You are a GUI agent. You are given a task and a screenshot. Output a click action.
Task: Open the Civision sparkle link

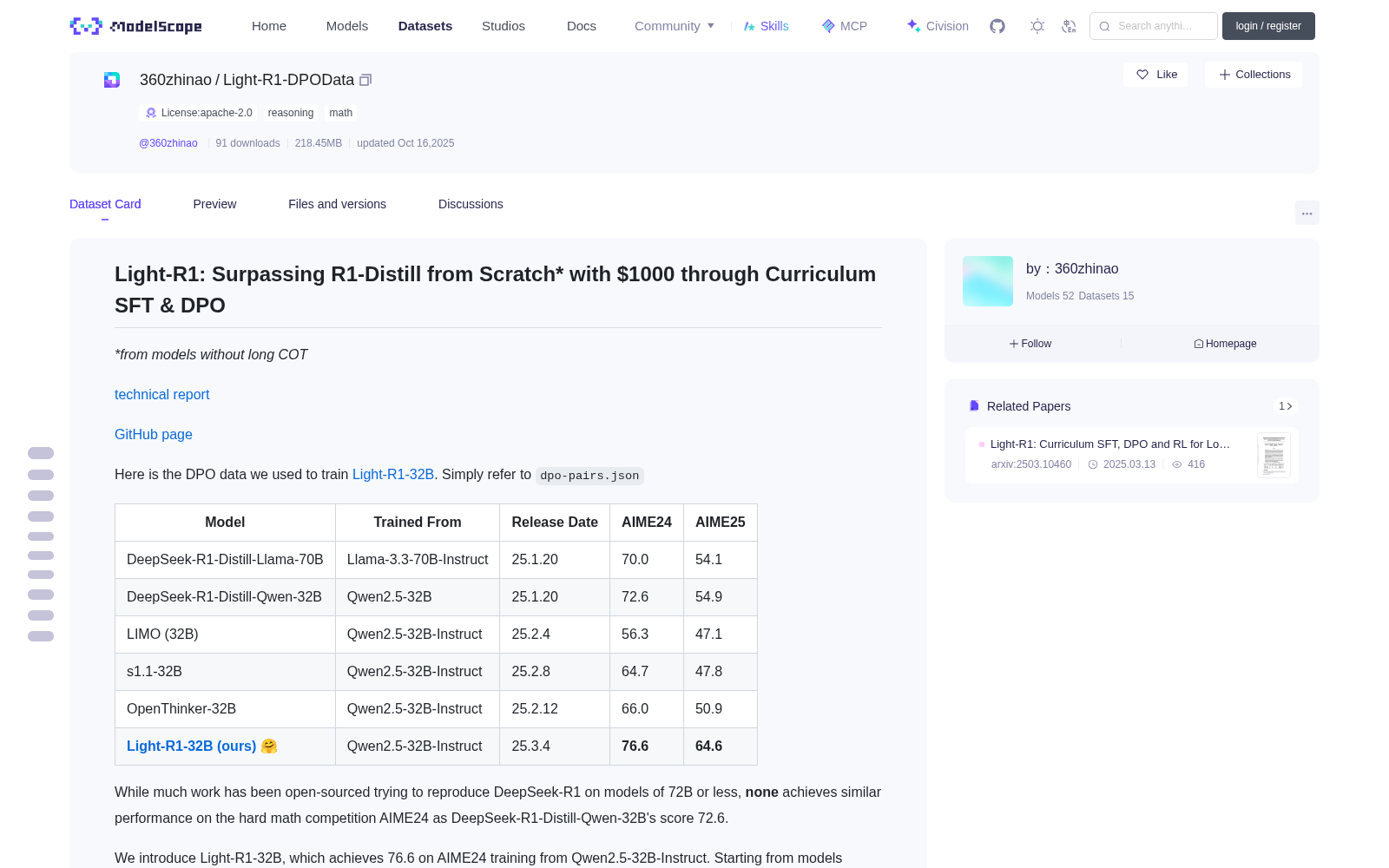click(938, 26)
